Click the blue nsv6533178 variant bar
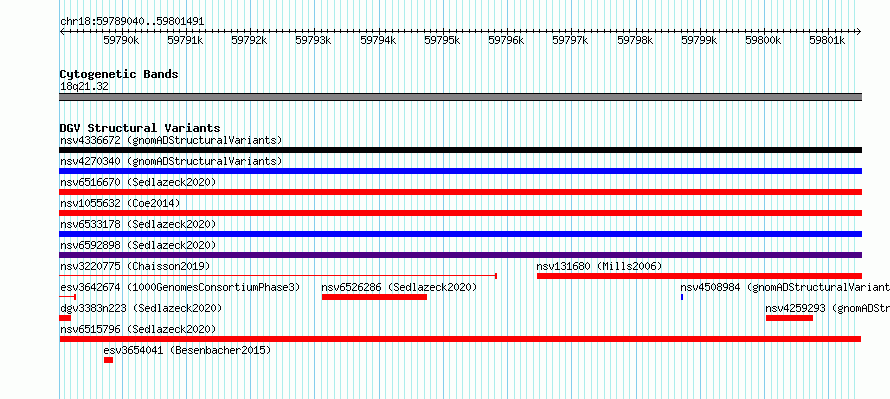This screenshot has width=890, height=399. click(460, 234)
